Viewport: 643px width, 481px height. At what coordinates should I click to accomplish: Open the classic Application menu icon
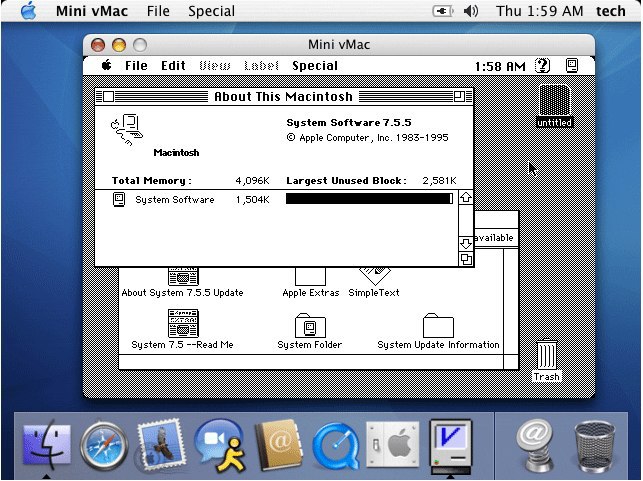(x=572, y=66)
